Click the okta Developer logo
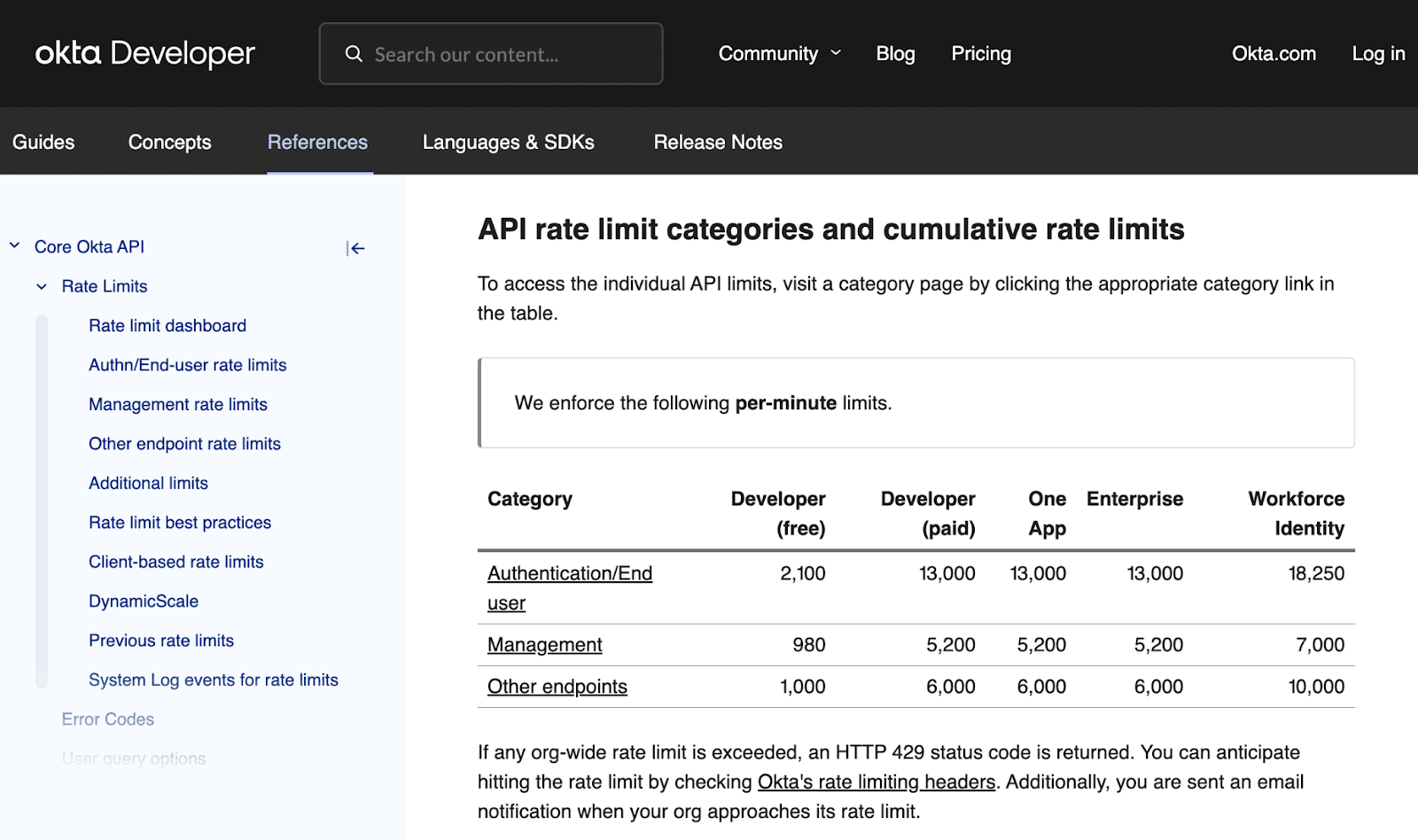 click(144, 53)
